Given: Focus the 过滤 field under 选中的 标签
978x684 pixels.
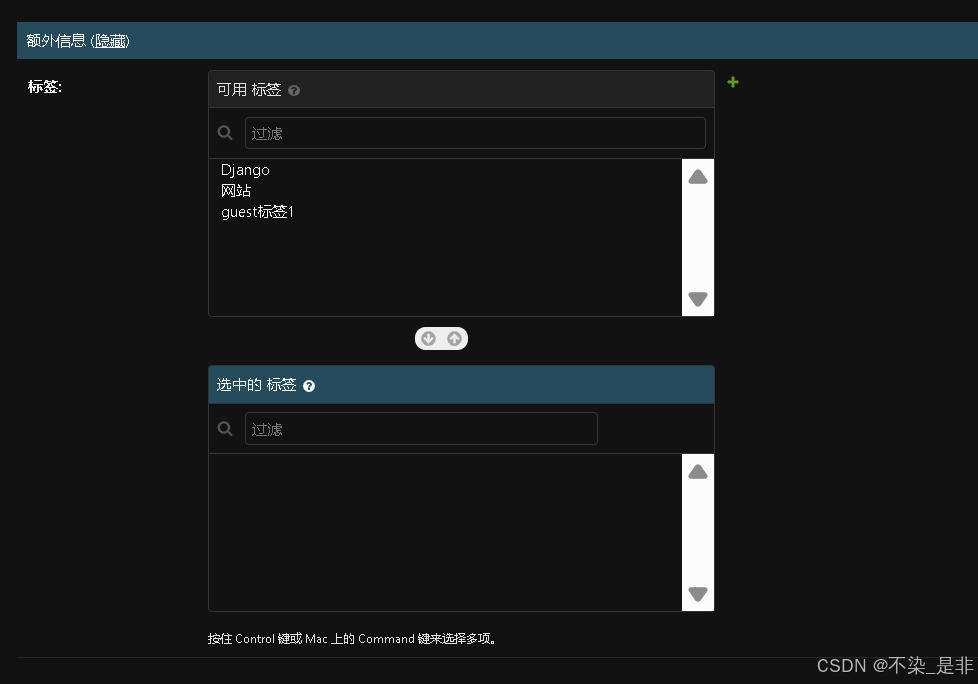Looking at the screenshot, I should point(421,428).
